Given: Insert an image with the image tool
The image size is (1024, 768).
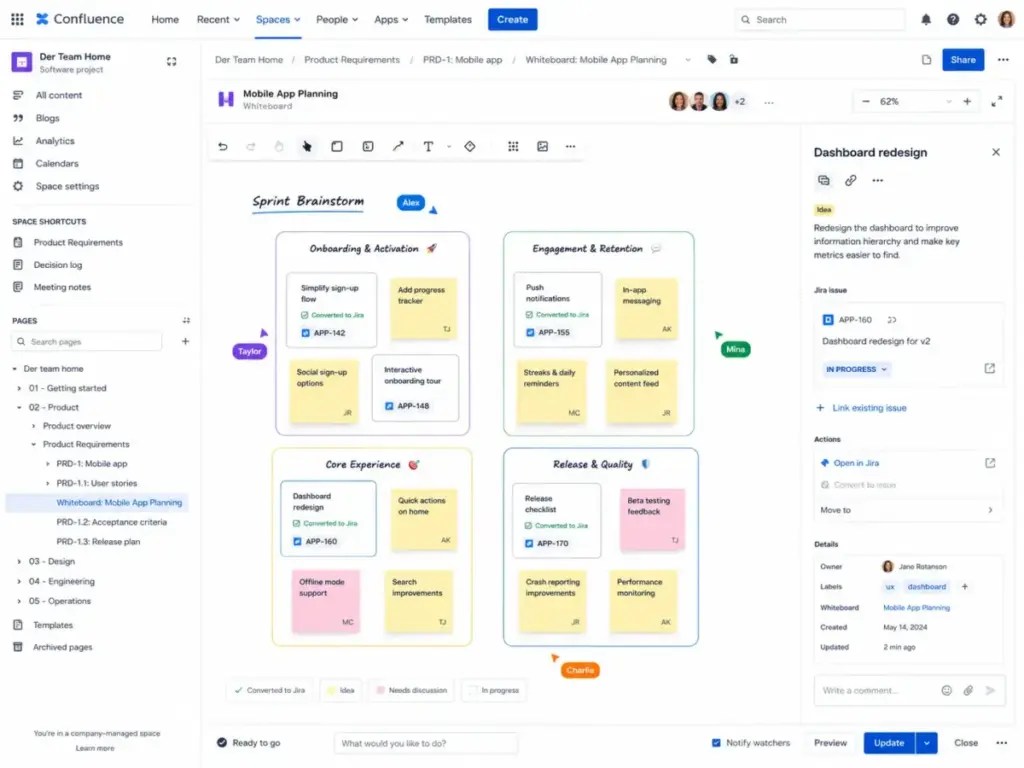Looking at the screenshot, I should click(x=542, y=146).
